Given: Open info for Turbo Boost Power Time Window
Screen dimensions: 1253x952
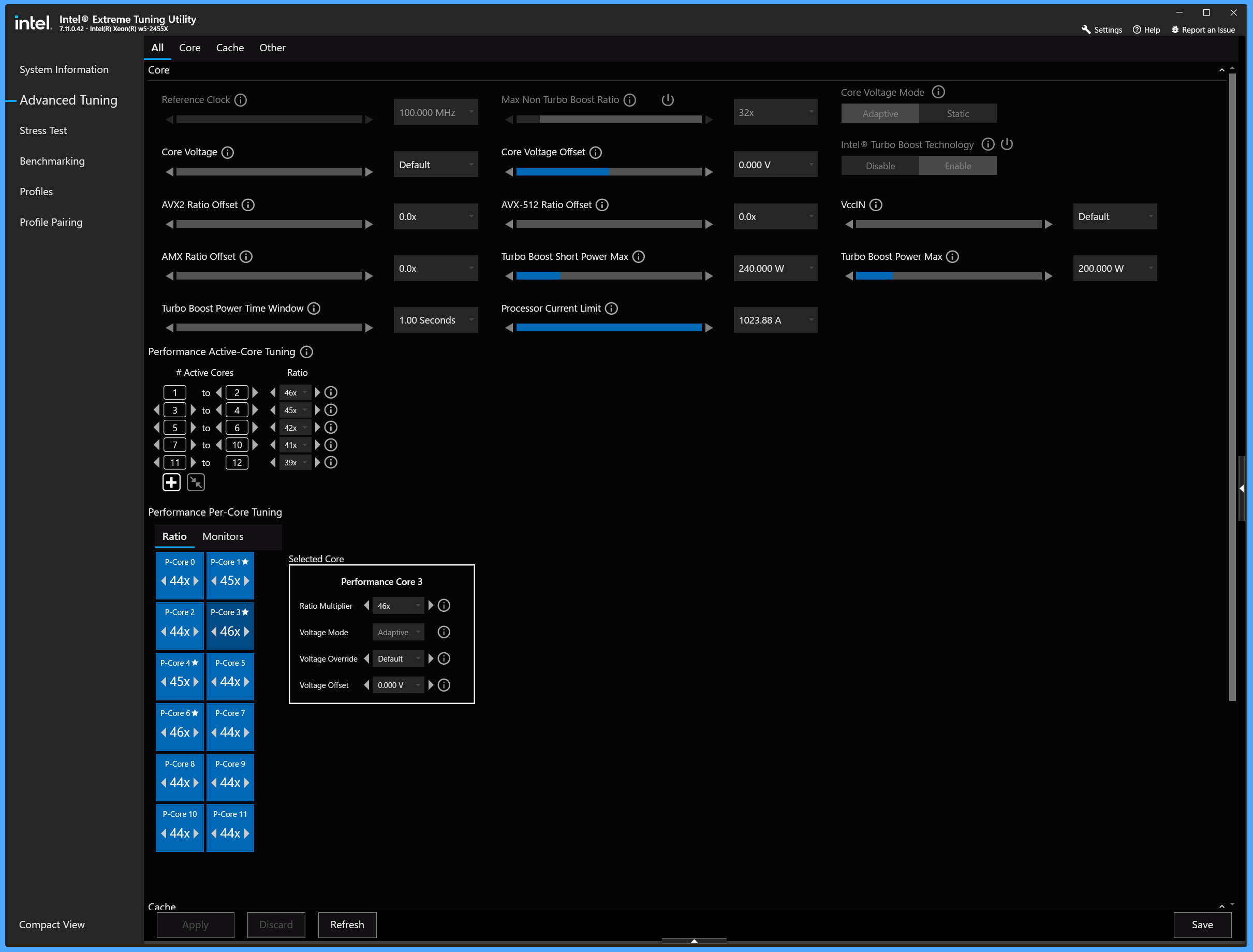Looking at the screenshot, I should pyautogui.click(x=314, y=308).
